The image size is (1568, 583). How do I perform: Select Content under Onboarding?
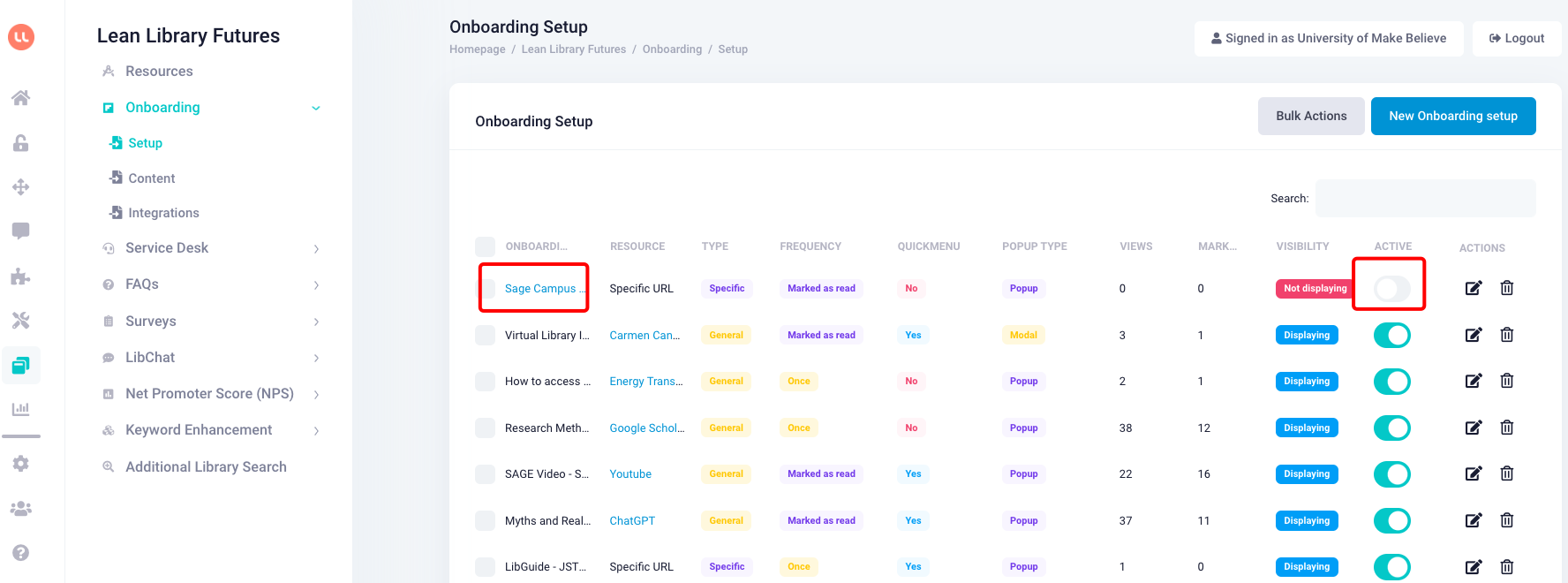click(151, 178)
